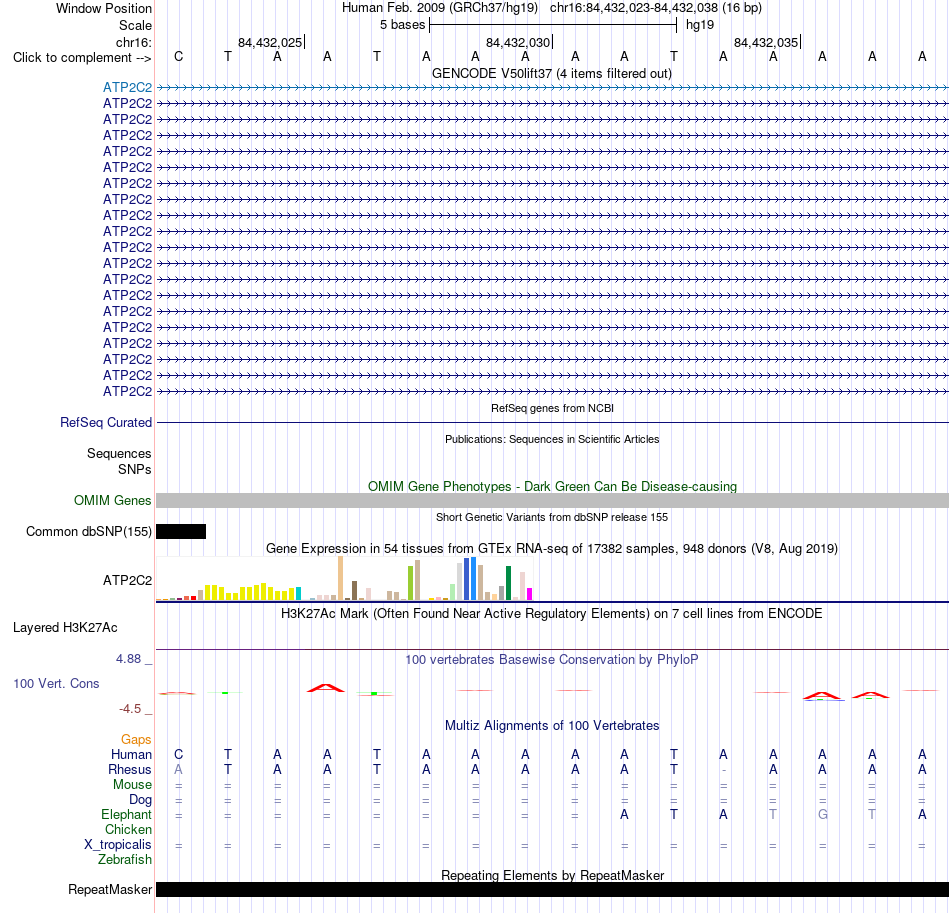This screenshot has width=950, height=913.
Task: Click the chr16: ruler label
Action: point(133,42)
